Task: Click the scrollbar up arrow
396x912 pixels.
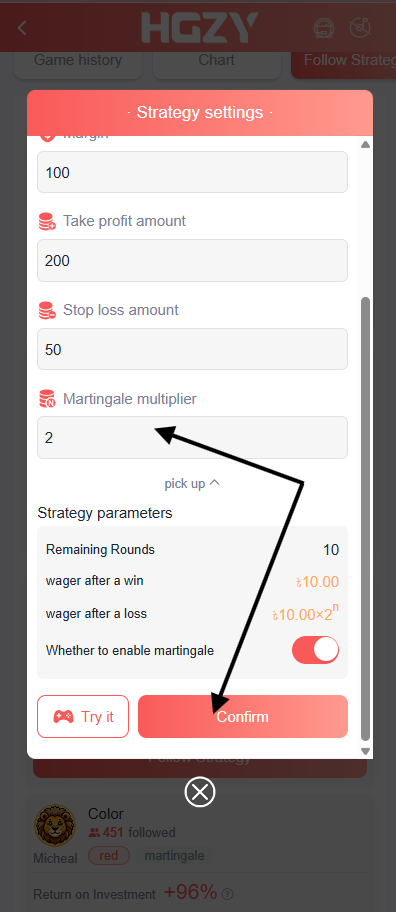Action: pyautogui.click(x=365, y=144)
